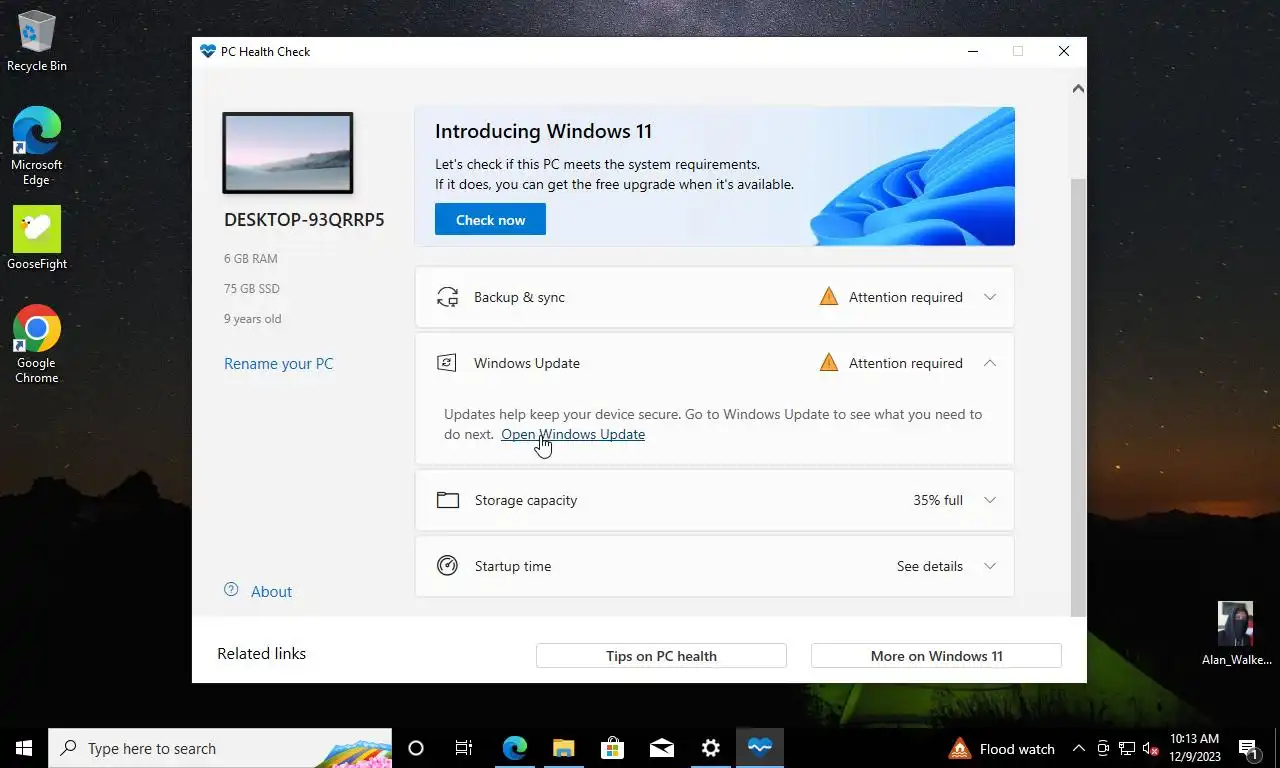Click the taskbar search box

(x=220, y=748)
